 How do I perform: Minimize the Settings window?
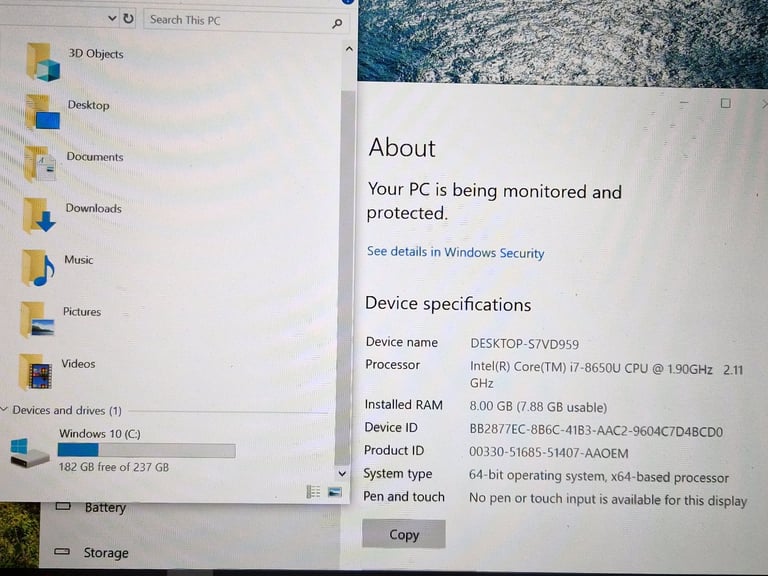point(684,103)
